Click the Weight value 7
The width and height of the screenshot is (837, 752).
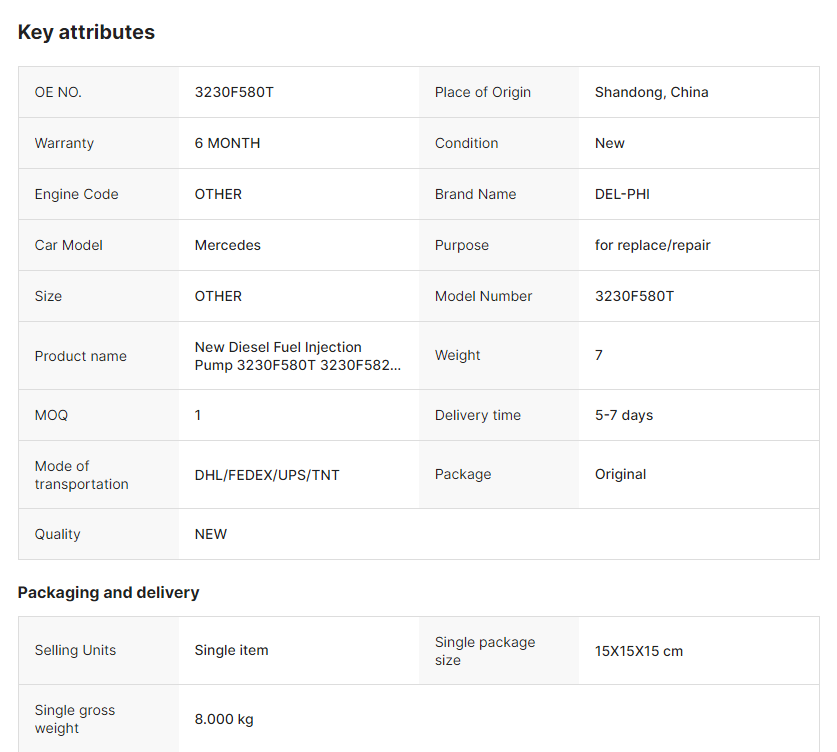598,355
